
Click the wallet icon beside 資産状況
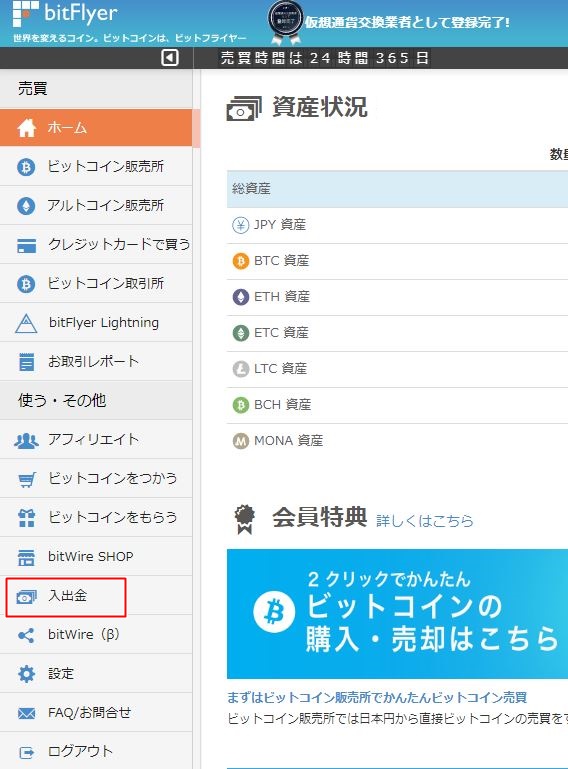(x=244, y=108)
